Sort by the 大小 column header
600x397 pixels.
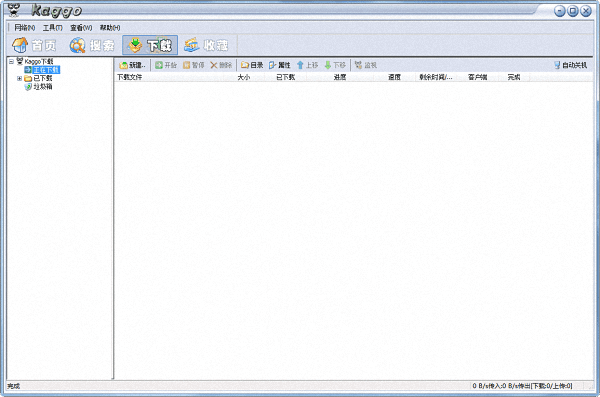point(244,77)
